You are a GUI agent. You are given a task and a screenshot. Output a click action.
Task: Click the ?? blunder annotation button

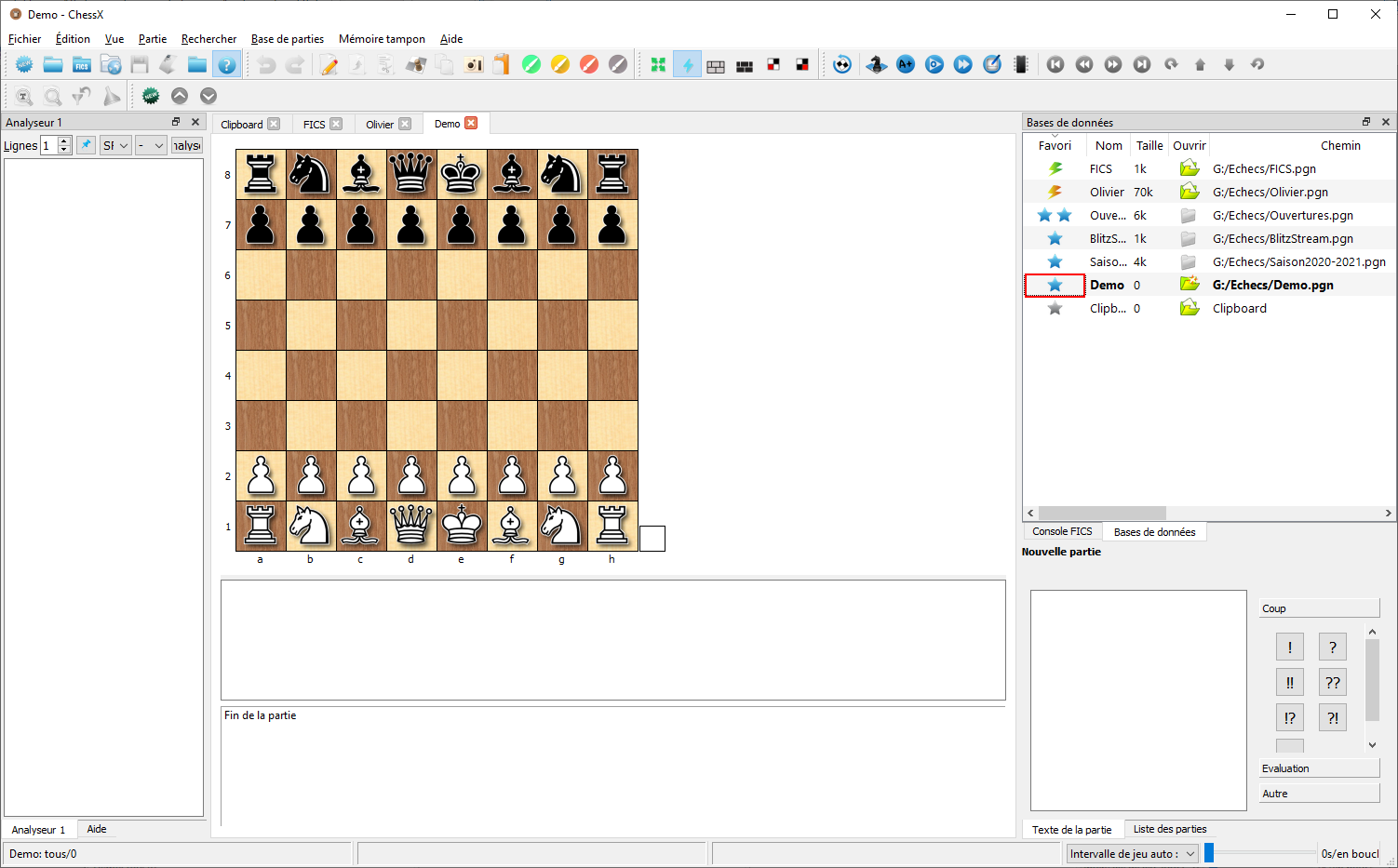pos(1332,683)
